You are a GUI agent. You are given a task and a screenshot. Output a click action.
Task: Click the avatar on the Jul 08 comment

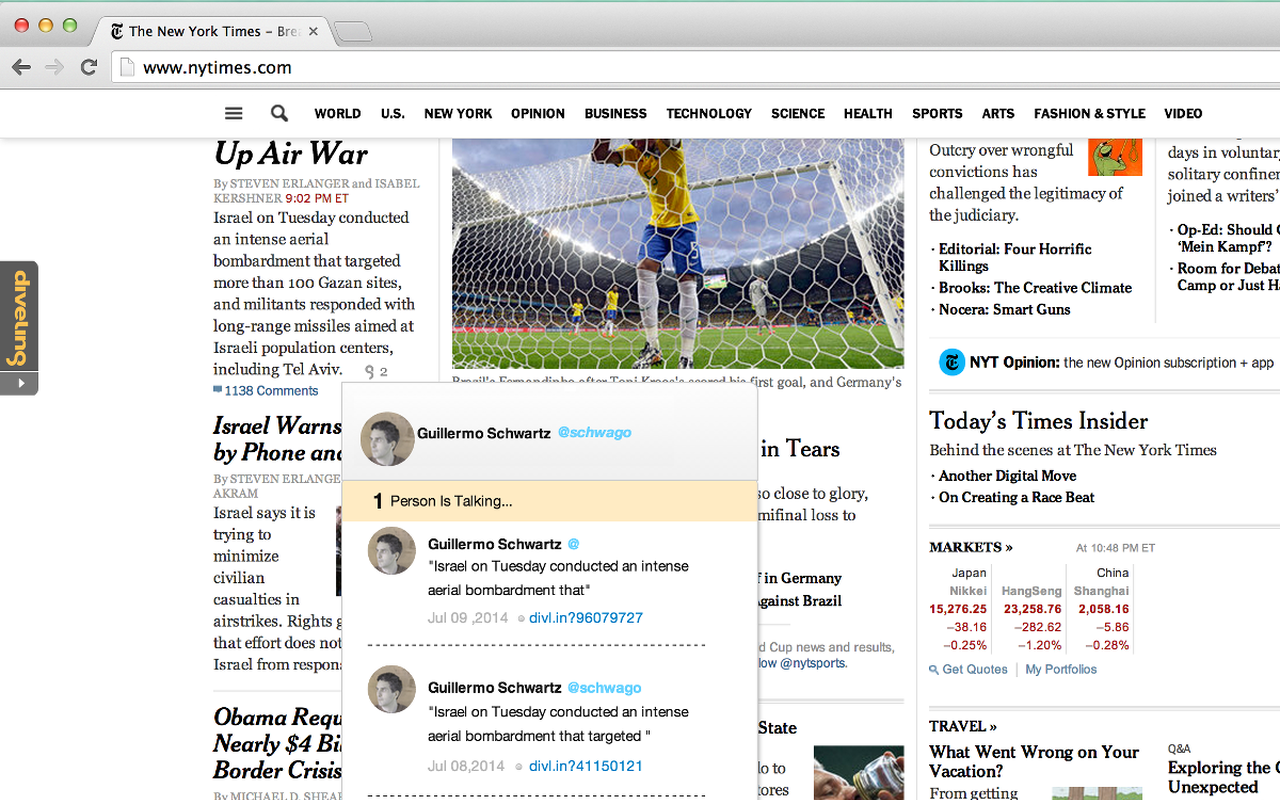pos(392,690)
